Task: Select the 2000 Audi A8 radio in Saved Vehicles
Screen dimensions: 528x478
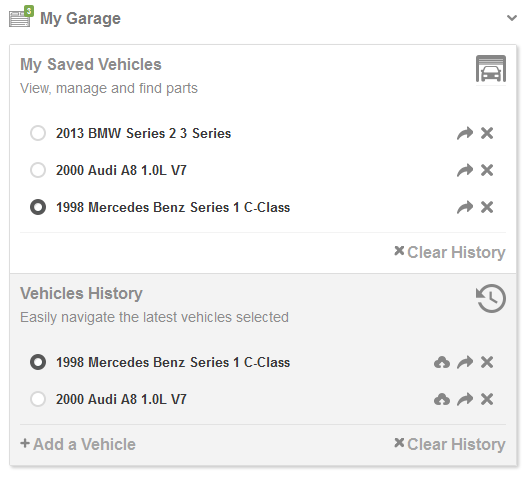Action: [38, 170]
